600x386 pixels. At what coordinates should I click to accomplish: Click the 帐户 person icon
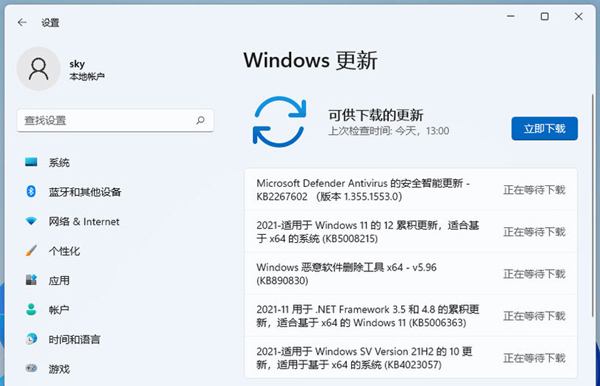coord(31,309)
